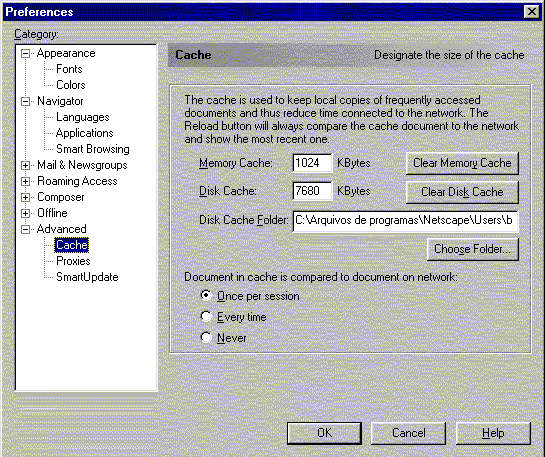The height and width of the screenshot is (457, 545).
Task: Select SmartUpdate in category tree
Action: [x=87, y=277]
